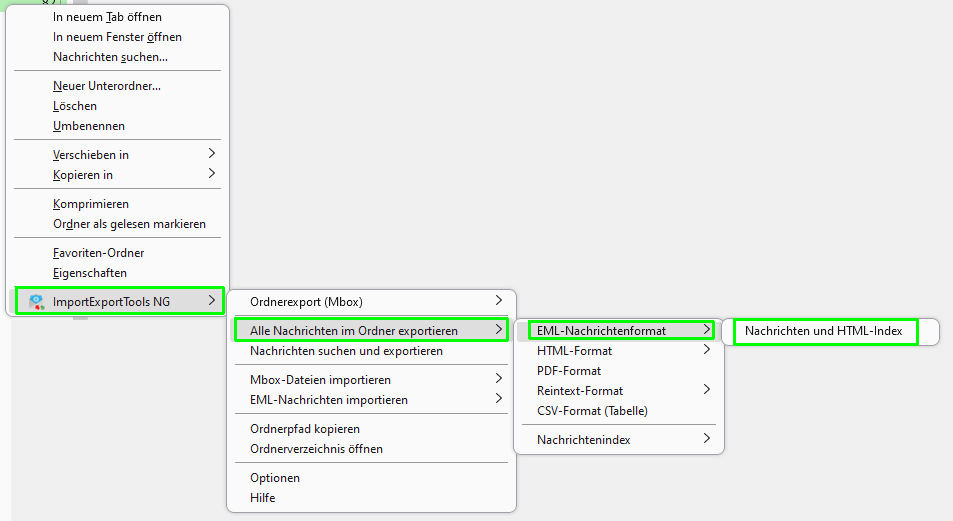953x521 pixels.
Task: Select CSV-Format (Tabelle) export
Action: tap(592, 411)
